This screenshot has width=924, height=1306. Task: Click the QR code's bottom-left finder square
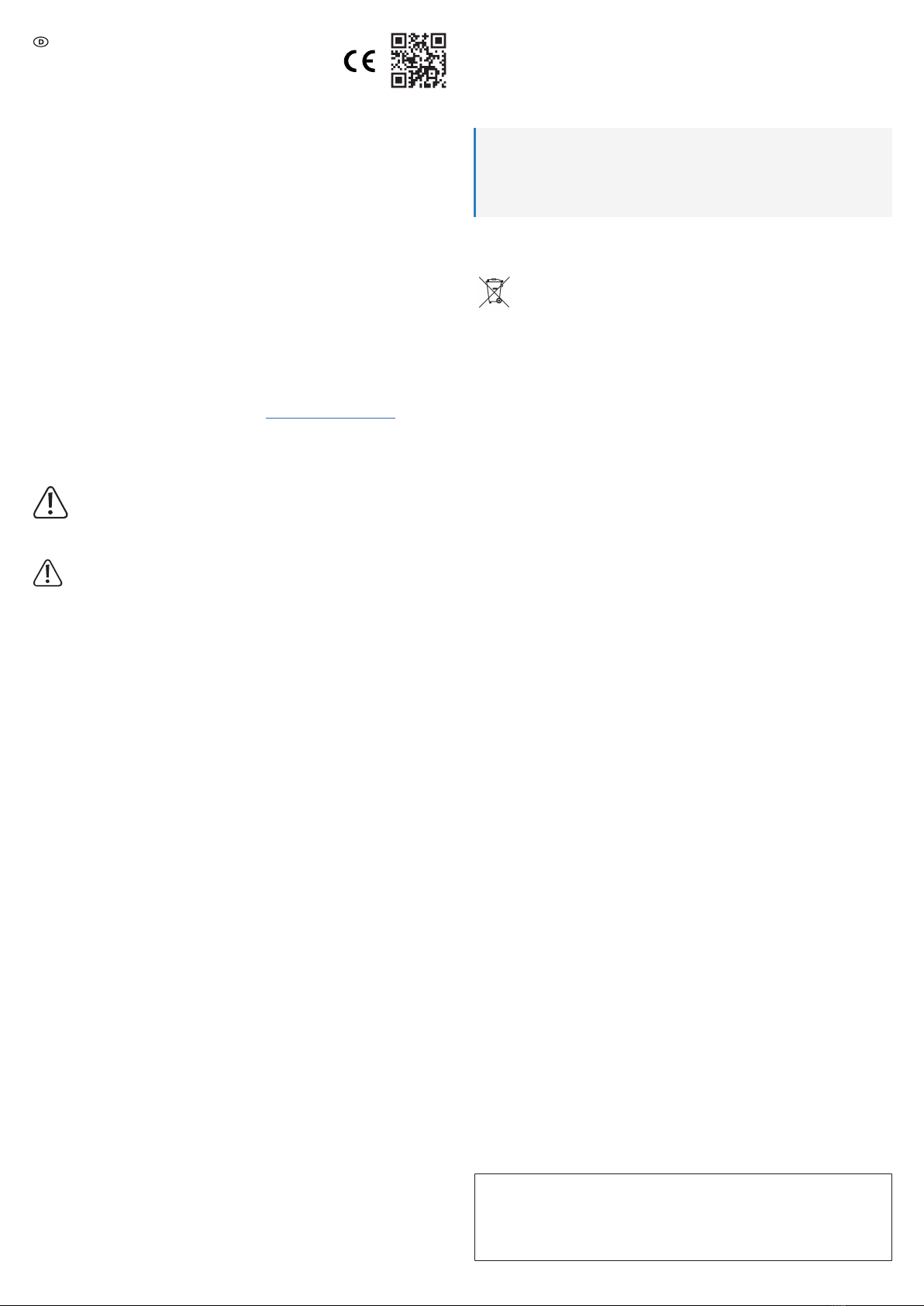pos(399,80)
